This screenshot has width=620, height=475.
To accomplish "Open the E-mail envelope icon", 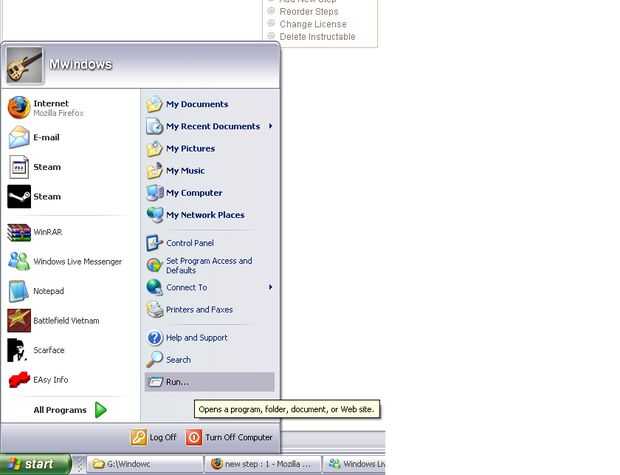I will coord(19,137).
